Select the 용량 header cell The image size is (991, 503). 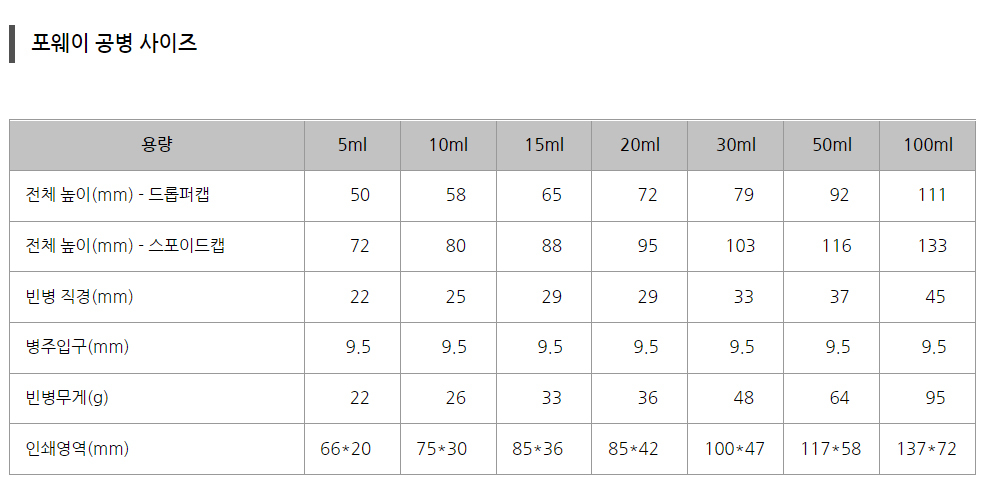(157, 145)
